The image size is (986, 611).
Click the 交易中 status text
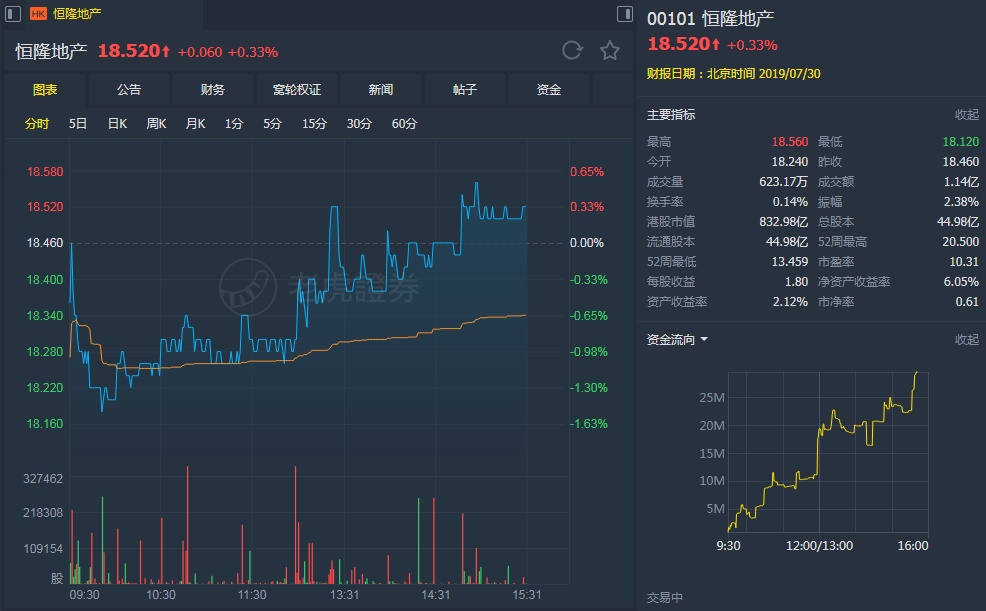pyautogui.click(x=665, y=598)
